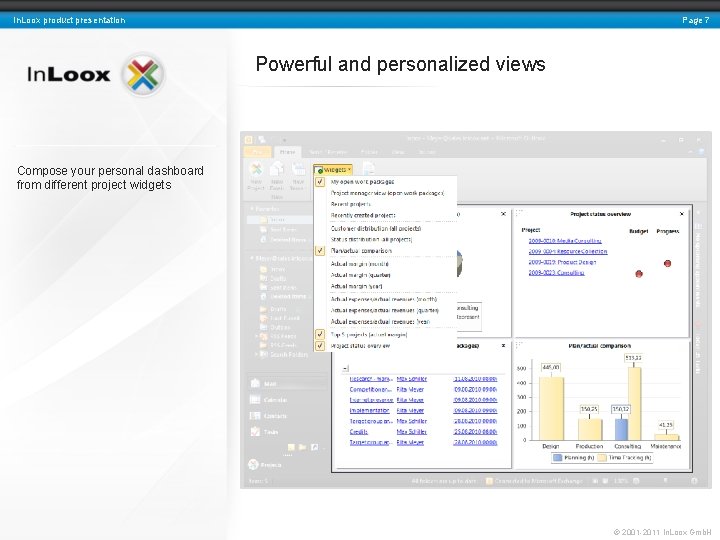Select Actual expenses/actual revenues (year)
This screenshot has height=540, width=720.
(x=380, y=322)
